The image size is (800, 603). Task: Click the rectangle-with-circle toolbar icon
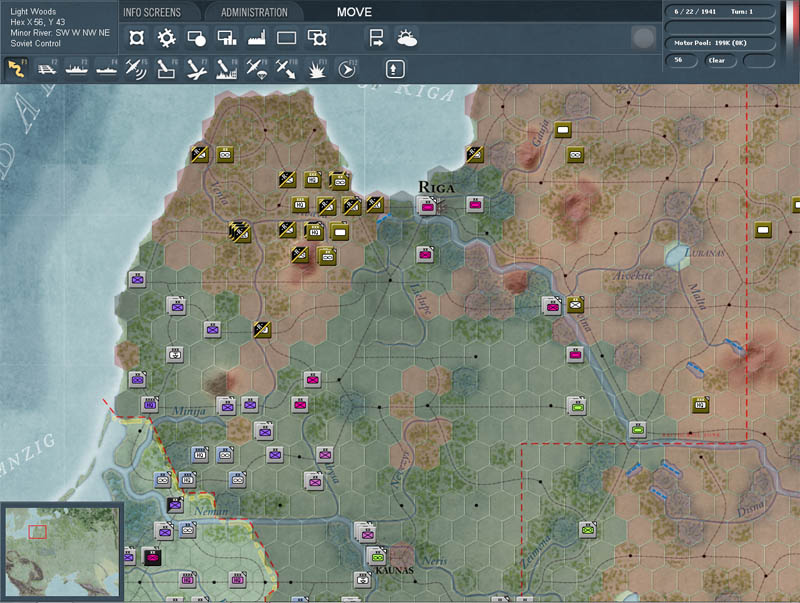[196, 38]
